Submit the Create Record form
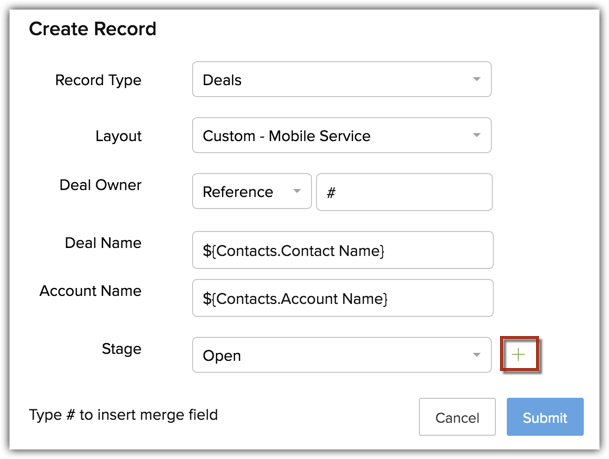The height and width of the screenshot is (459, 609). [x=545, y=417]
